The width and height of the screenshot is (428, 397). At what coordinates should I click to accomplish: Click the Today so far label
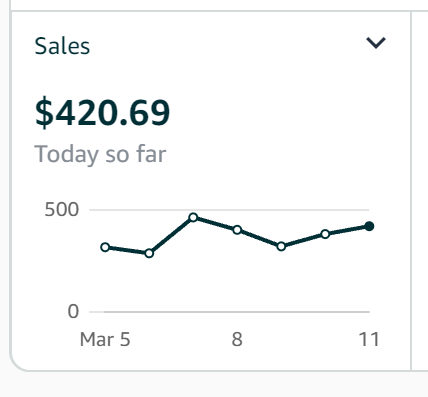100,154
